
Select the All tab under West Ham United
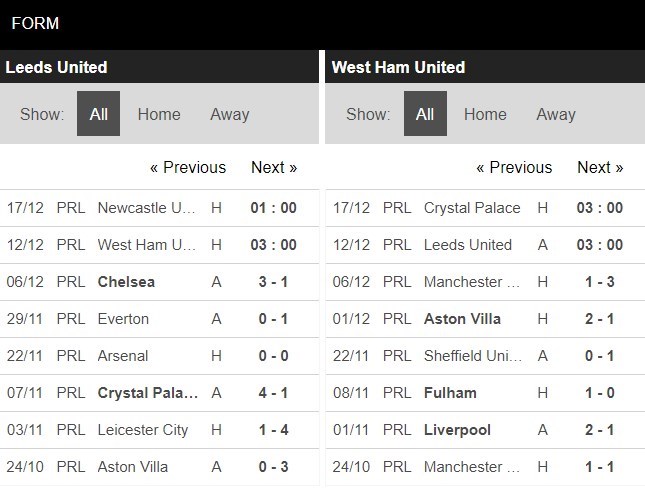click(x=425, y=114)
